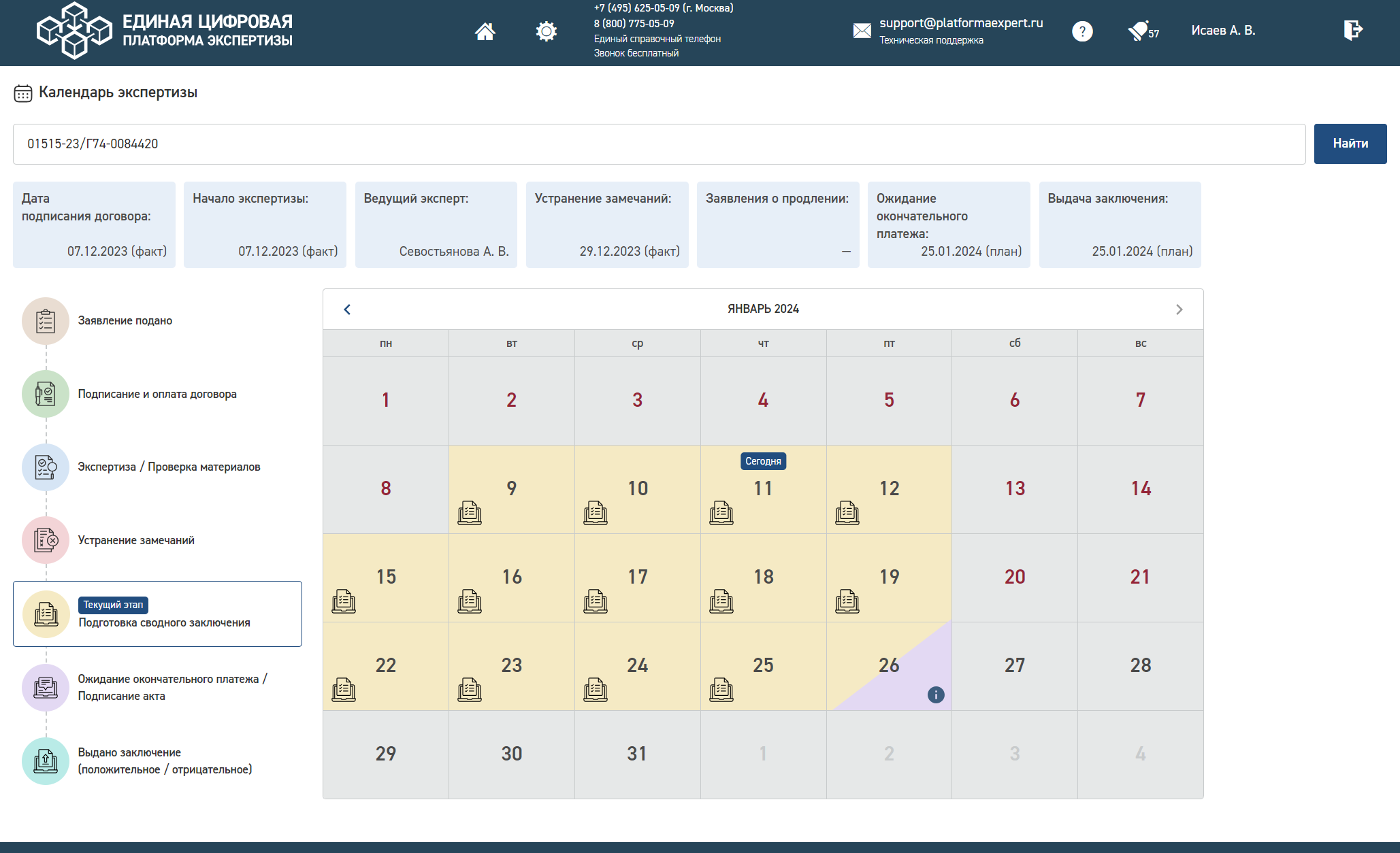This screenshot has width=1400, height=853.
Task: Click the Выдано заключение stage icon
Action: click(46, 760)
